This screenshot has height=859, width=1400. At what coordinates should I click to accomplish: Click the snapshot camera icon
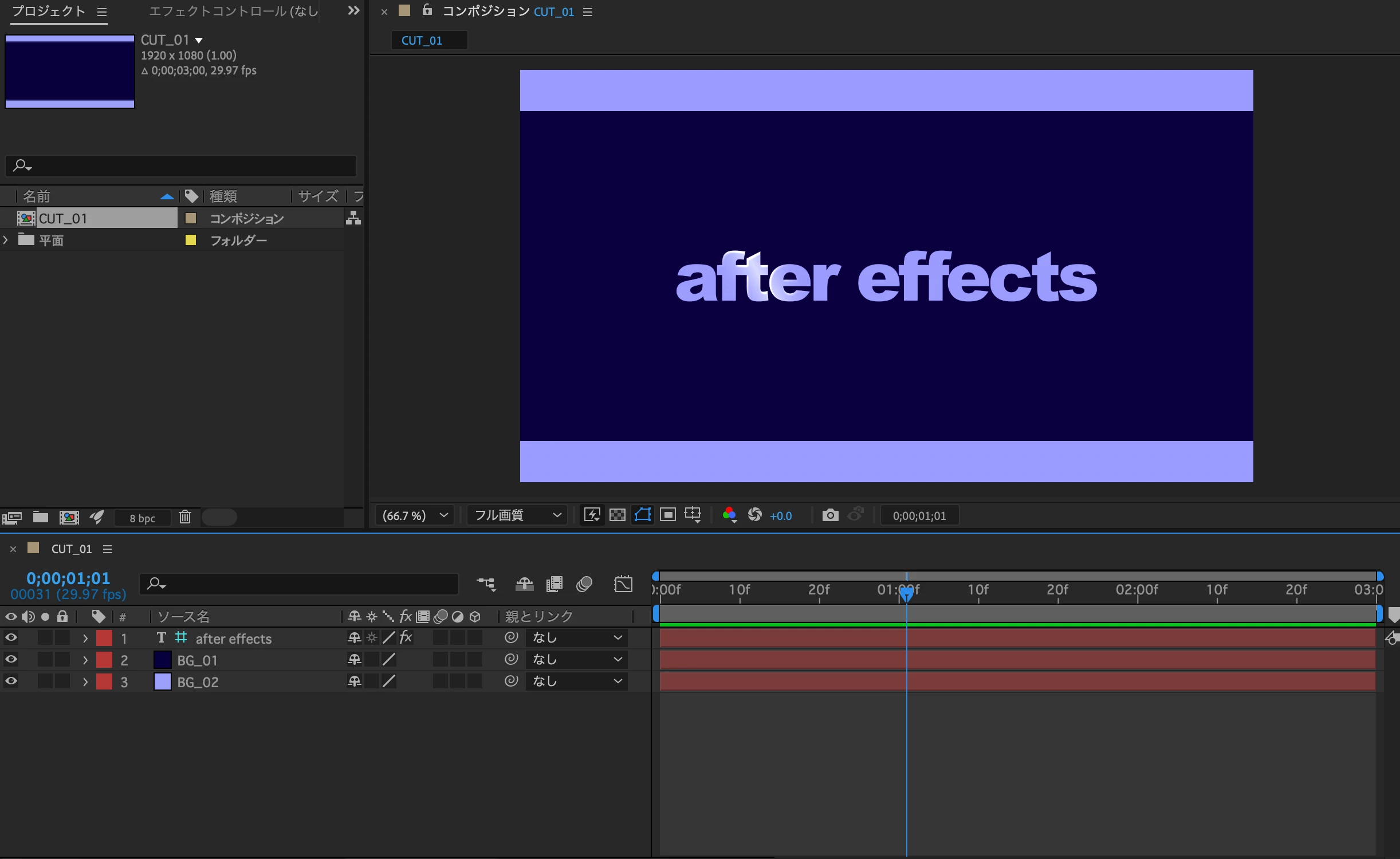point(830,515)
